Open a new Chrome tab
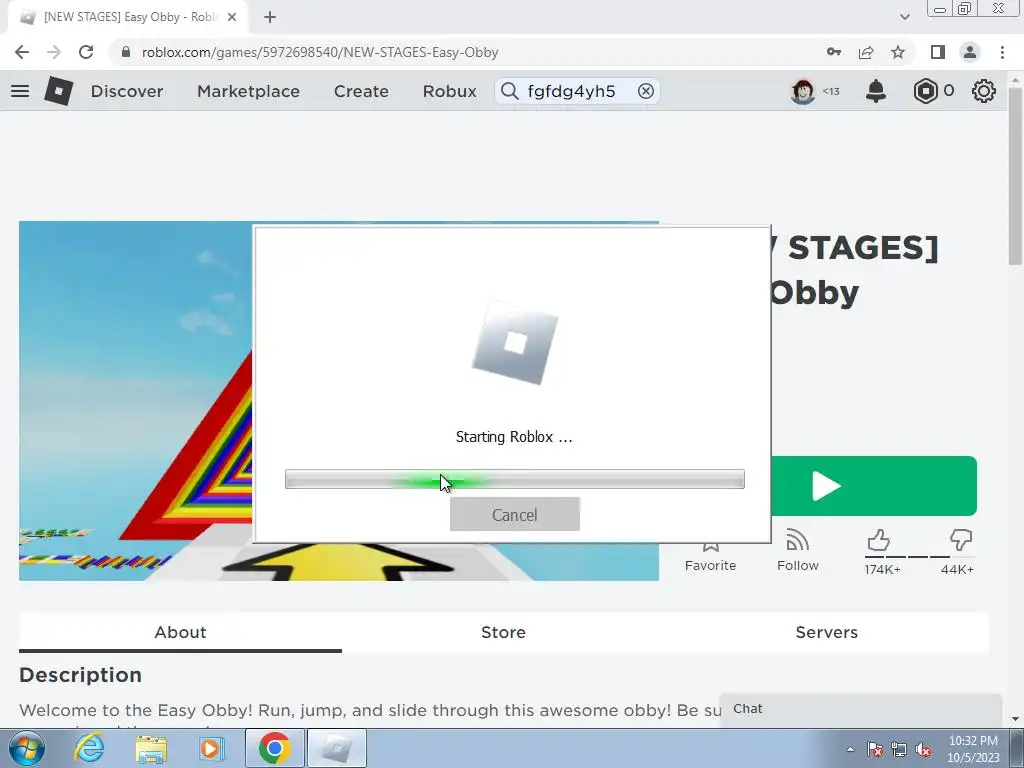Viewport: 1024px width, 768px height. tap(270, 18)
